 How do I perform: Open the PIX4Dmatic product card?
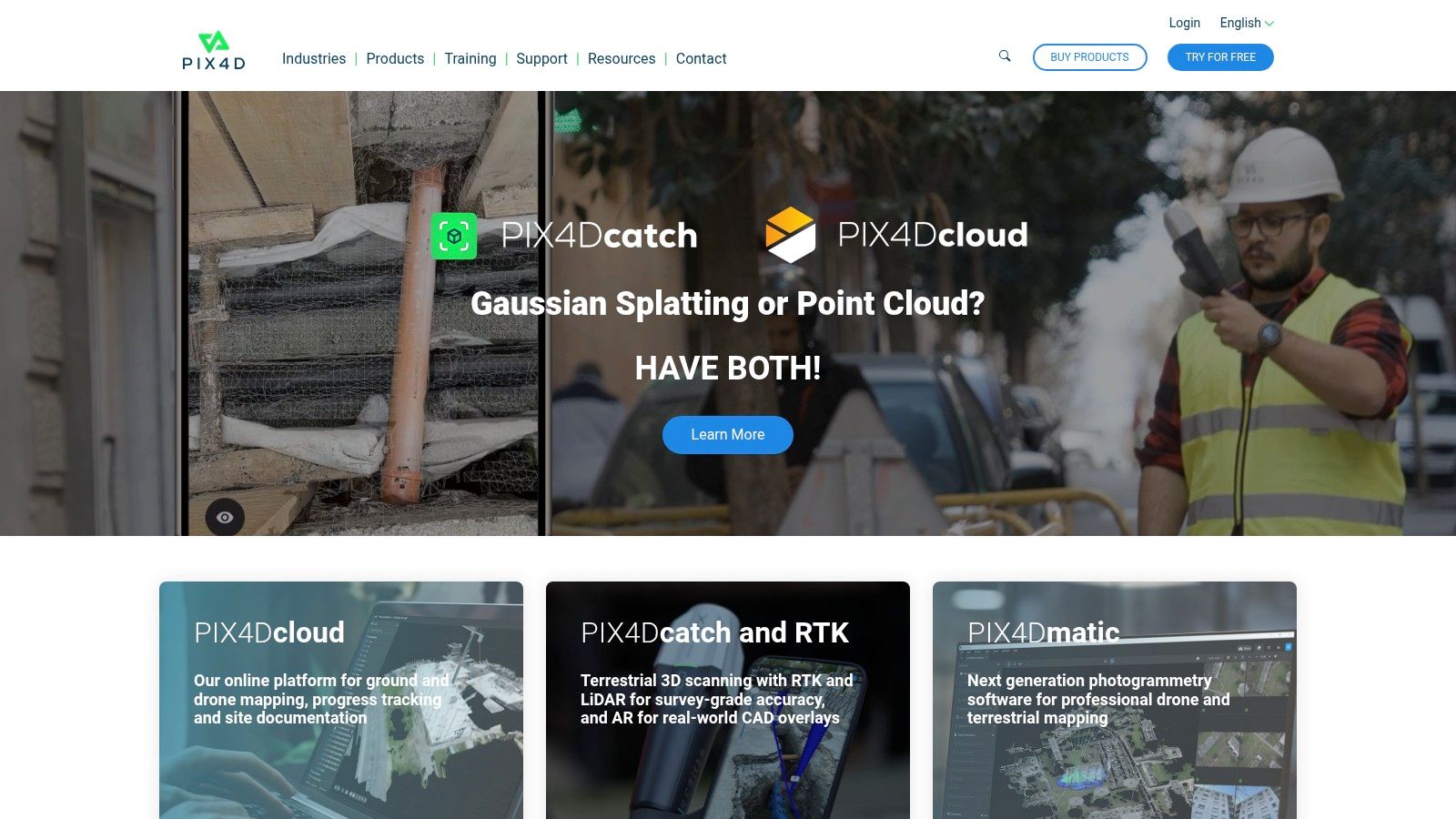pyautogui.click(x=1115, y=700)
